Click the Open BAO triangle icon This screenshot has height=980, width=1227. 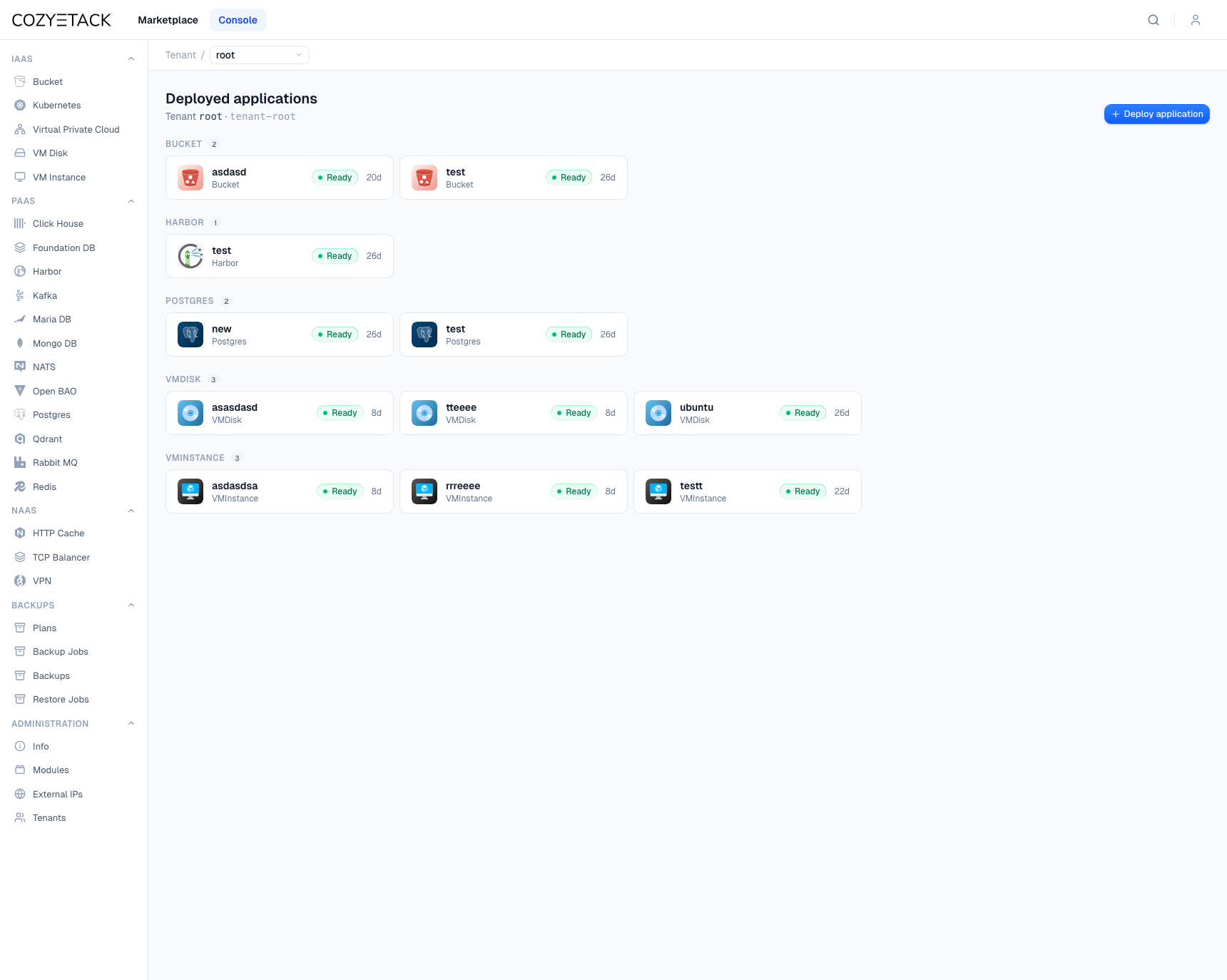click(x=20, y=392)
